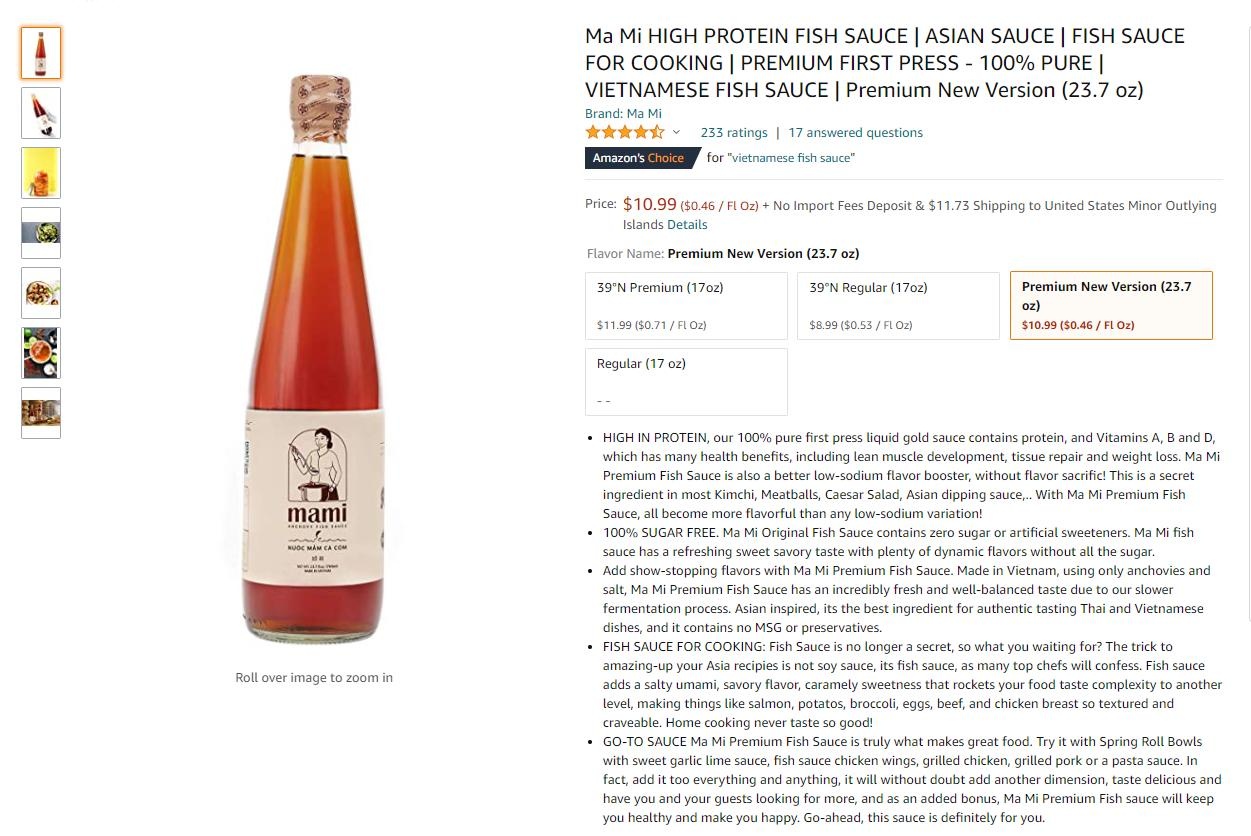View the meatballs dish thumbnail
This screenshot has height=836, width=1251.
[x=41, y=293]
